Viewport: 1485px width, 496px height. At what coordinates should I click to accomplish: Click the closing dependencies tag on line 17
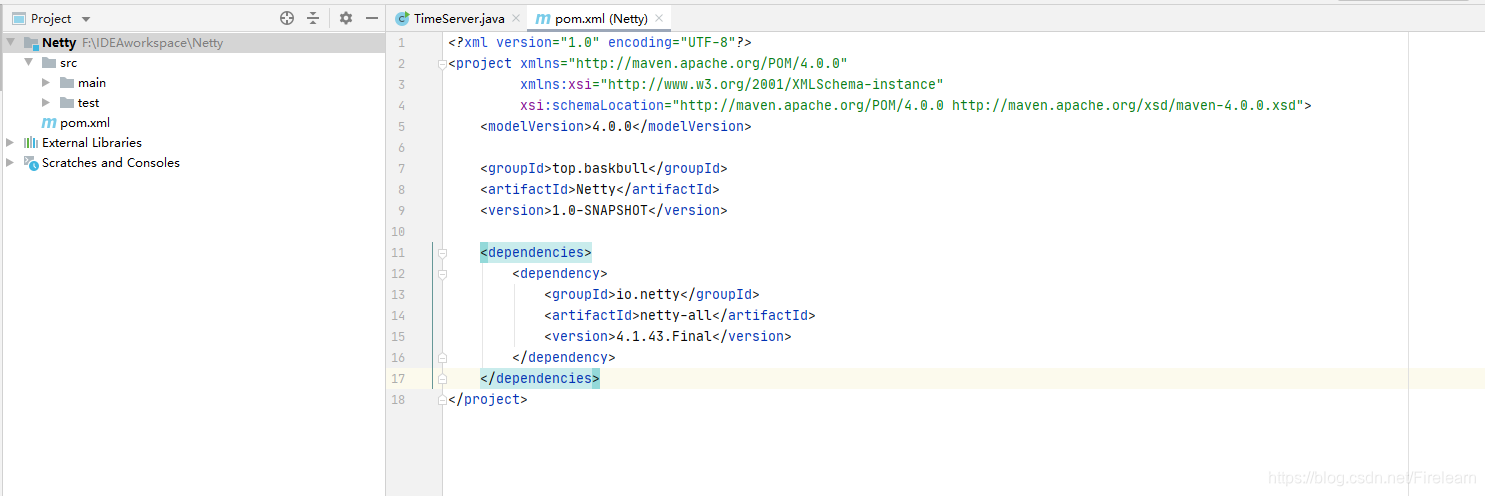click(540, 378)
